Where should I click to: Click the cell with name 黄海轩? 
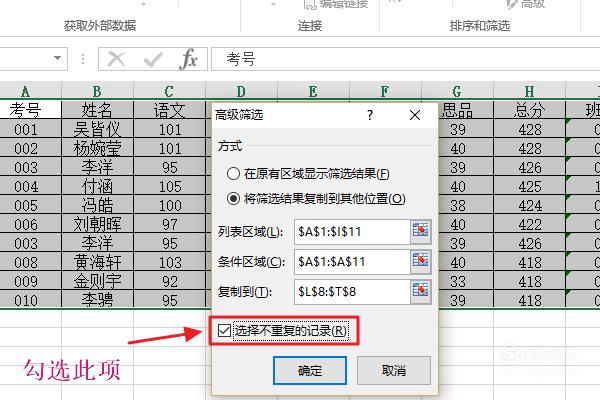[x=97, y=262]
